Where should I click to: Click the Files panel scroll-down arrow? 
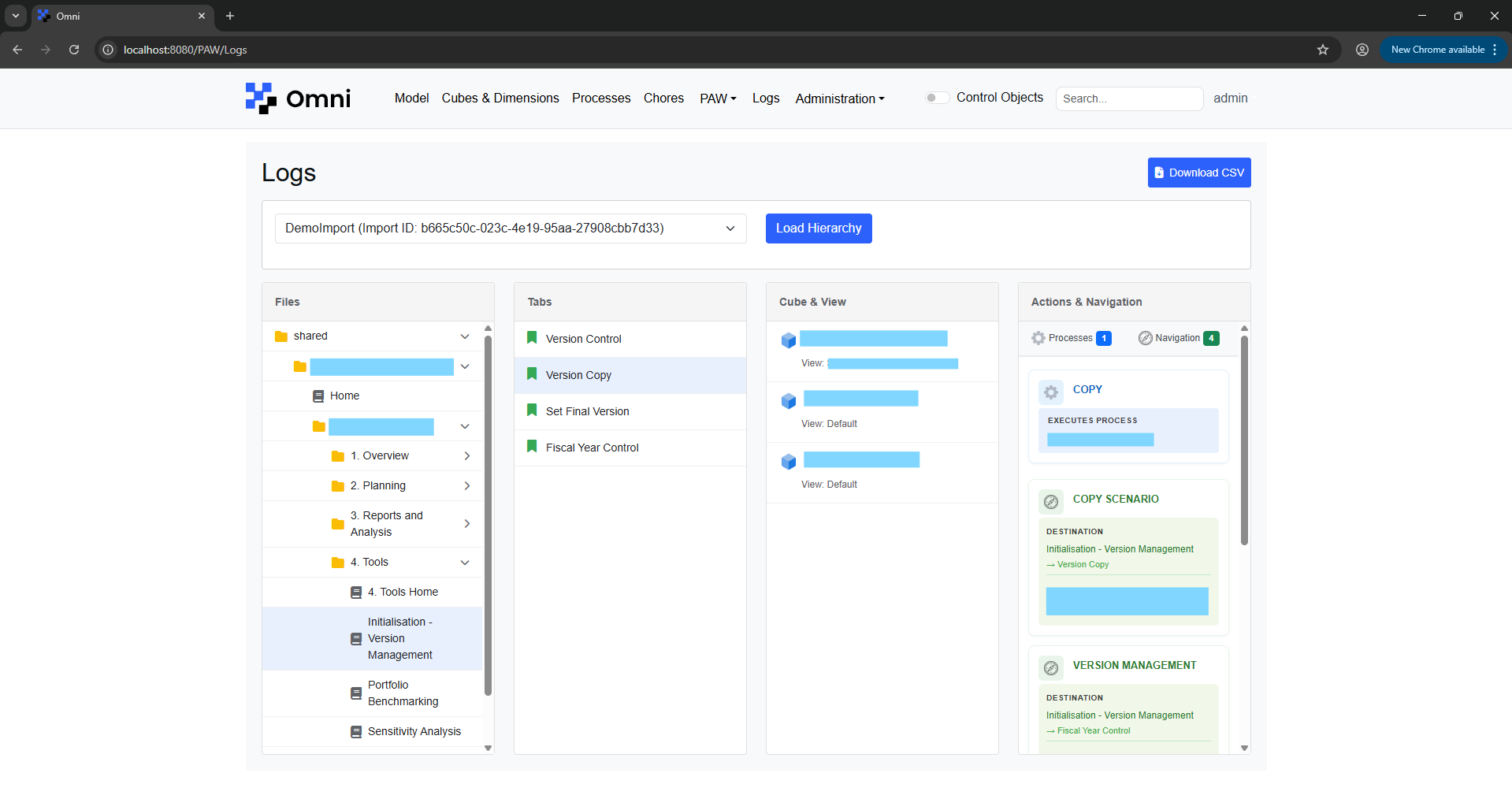(x=488, y=749)
